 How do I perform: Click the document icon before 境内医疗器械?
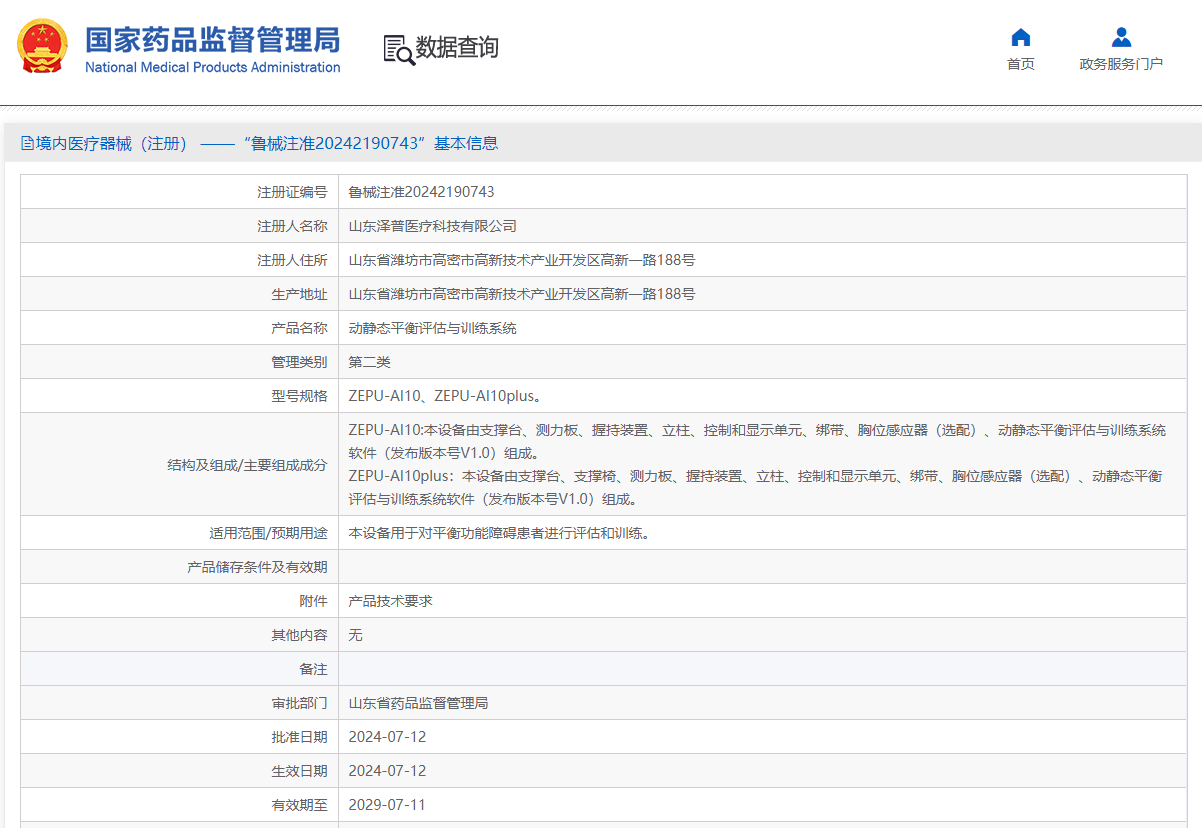point(27,143)
